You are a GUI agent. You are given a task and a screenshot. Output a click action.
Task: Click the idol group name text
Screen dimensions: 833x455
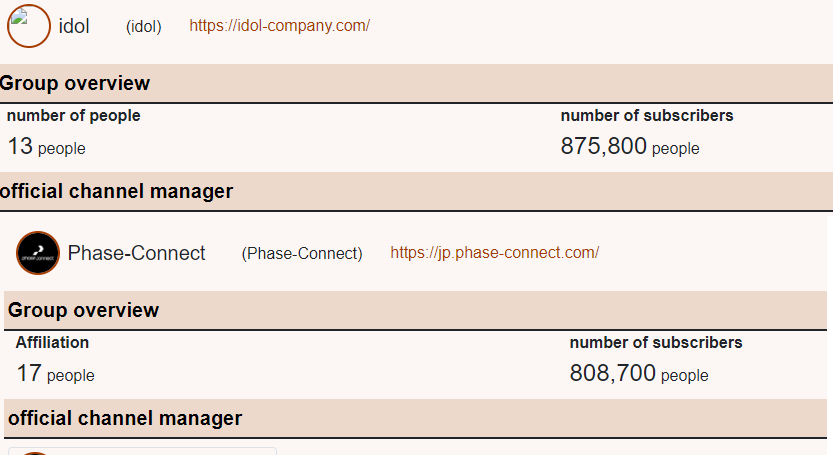[74, 26]
